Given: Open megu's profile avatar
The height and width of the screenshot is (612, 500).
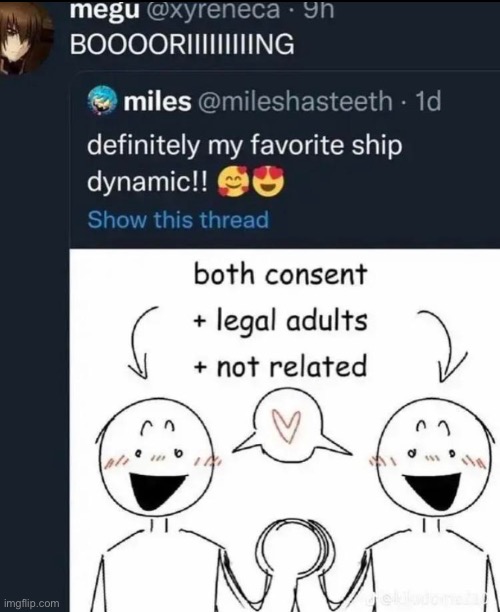Looking at the screenshot, I should pos(25,37).
